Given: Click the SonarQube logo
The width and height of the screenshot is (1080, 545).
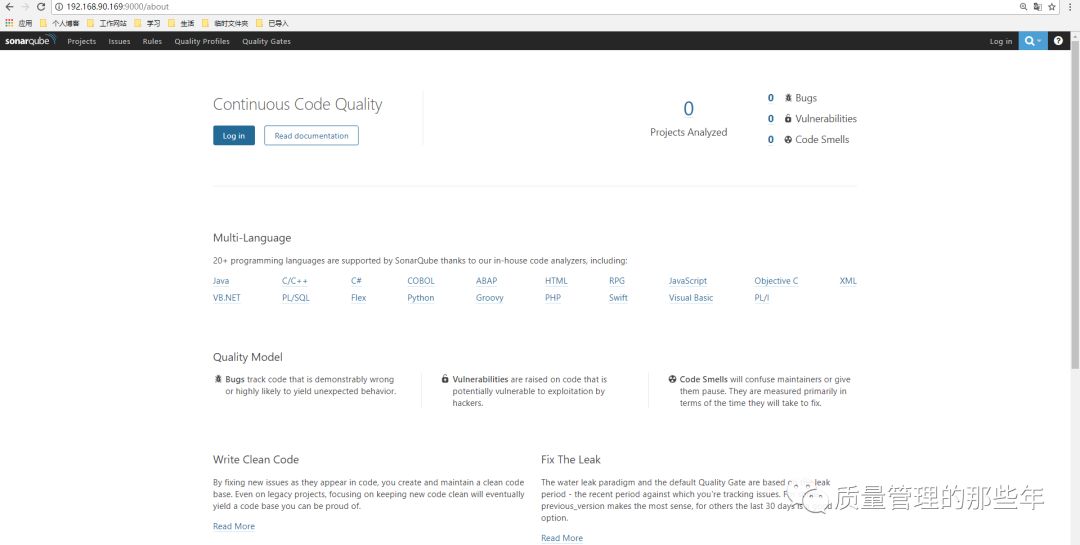Looking at the screenshot, I should coord(30,41).
